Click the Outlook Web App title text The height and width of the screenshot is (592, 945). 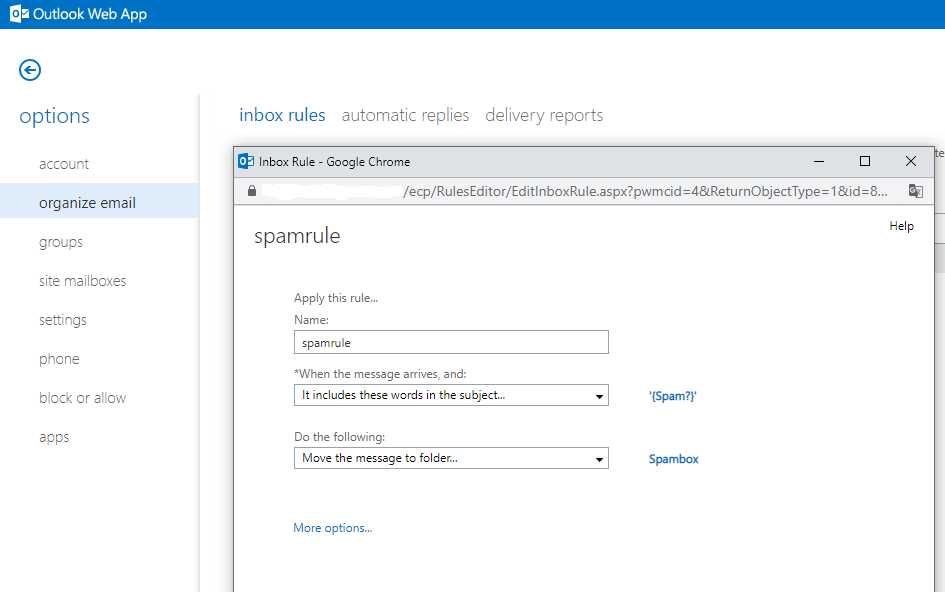[90, 14]
